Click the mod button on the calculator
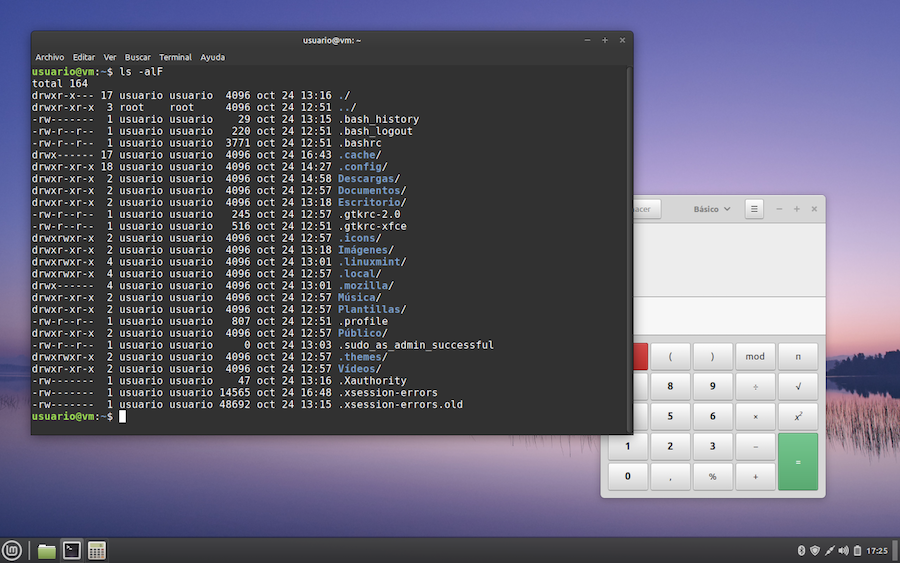The width and height of the screenshot is (900, 563). [x=755, y=357]
